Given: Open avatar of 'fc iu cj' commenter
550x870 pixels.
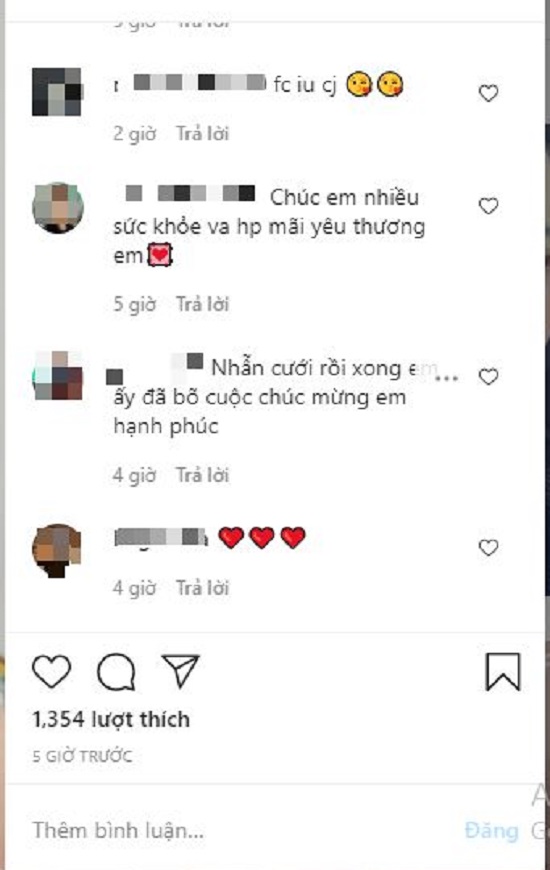Looking at the screenshot, I should [x=57, y=92].
